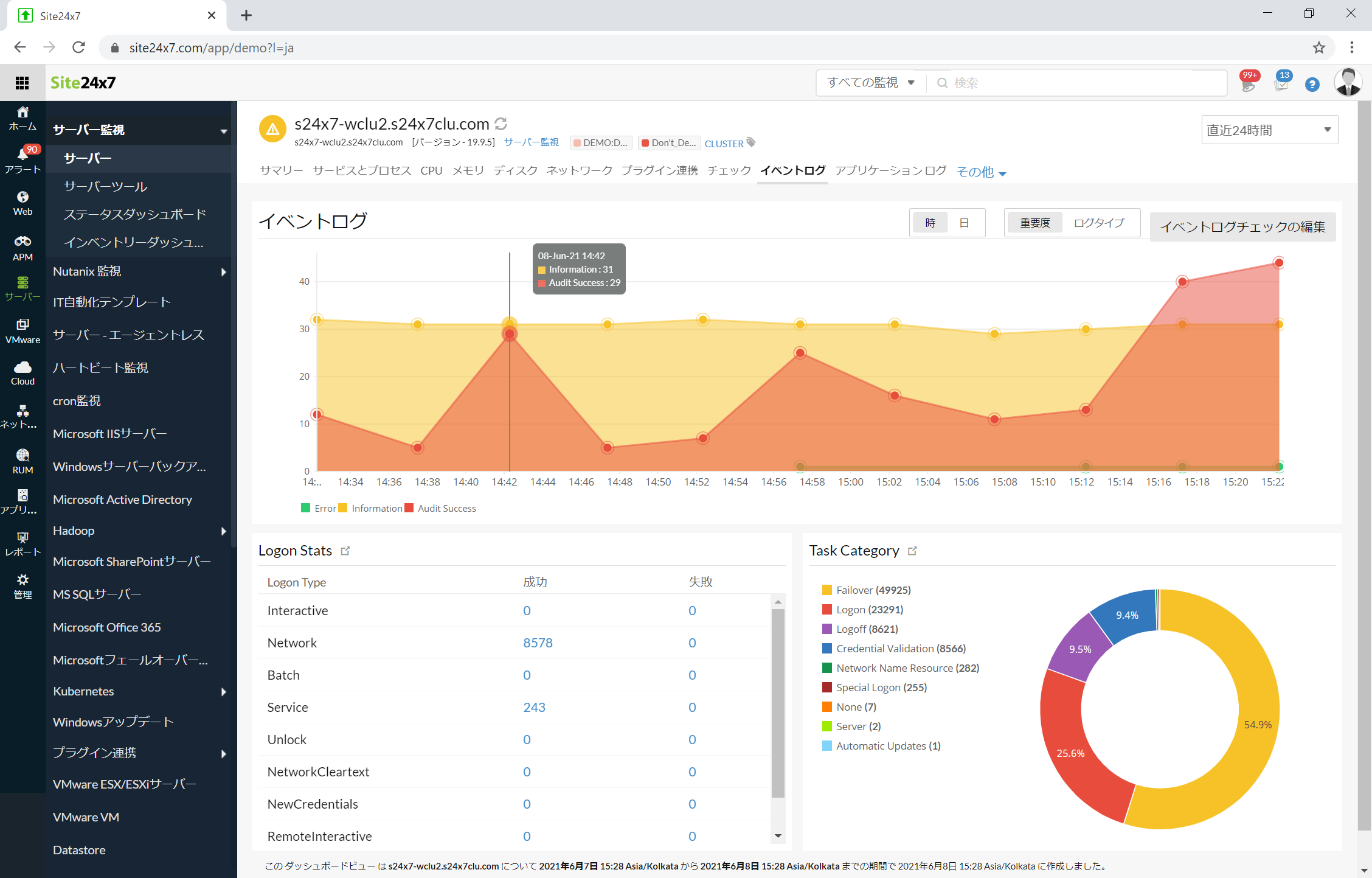Go to VMware section in sidebar
1372x878 pixels.
coord(23,331)
